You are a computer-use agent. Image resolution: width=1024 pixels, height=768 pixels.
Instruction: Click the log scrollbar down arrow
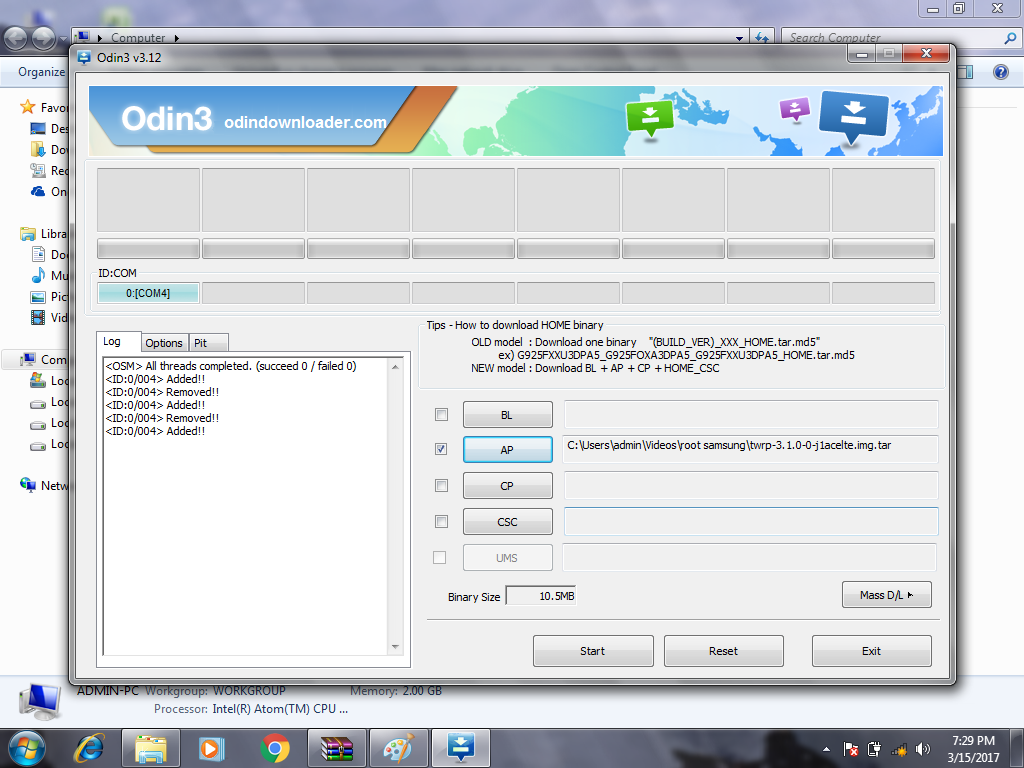pos(395,647)
